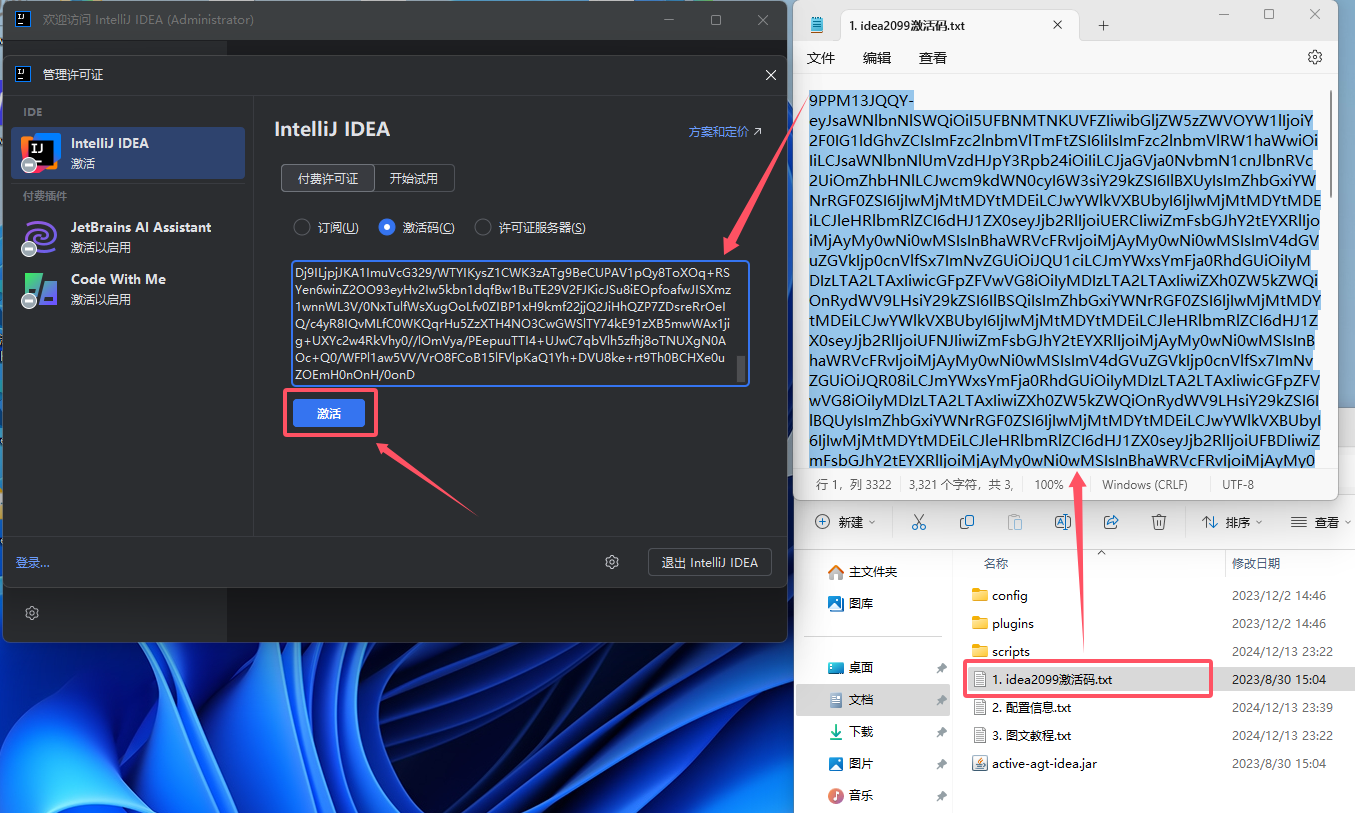The height and width of the screenshot is (813, 1355).
Task: Select Code With Me plugin entry
Action: point(128,289)
